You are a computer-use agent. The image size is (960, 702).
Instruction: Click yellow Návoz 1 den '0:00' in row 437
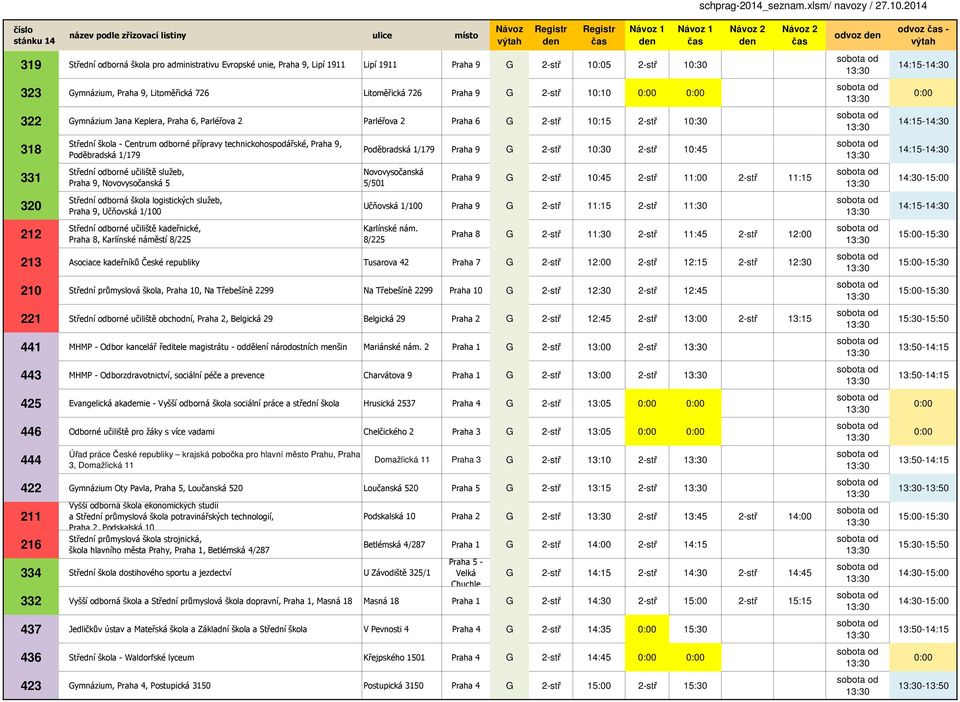tap(647, 629)
